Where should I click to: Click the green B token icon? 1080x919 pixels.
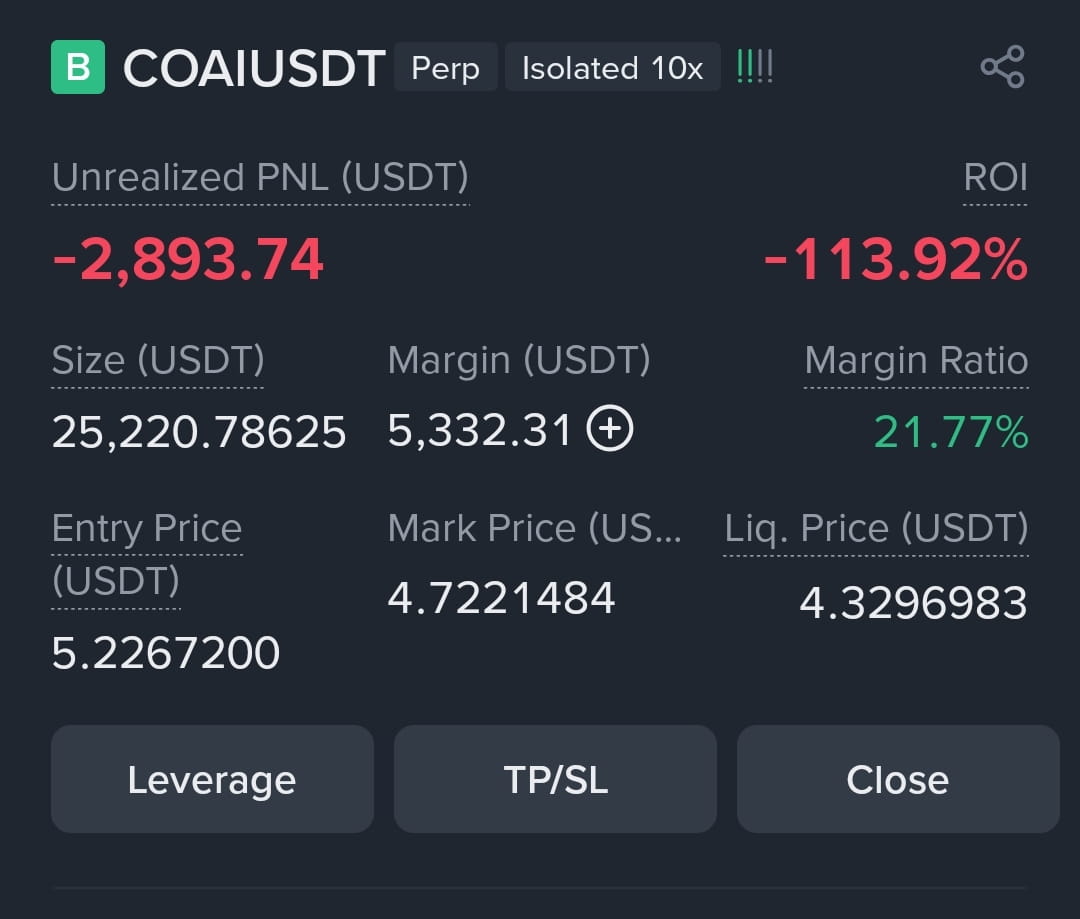80,67
